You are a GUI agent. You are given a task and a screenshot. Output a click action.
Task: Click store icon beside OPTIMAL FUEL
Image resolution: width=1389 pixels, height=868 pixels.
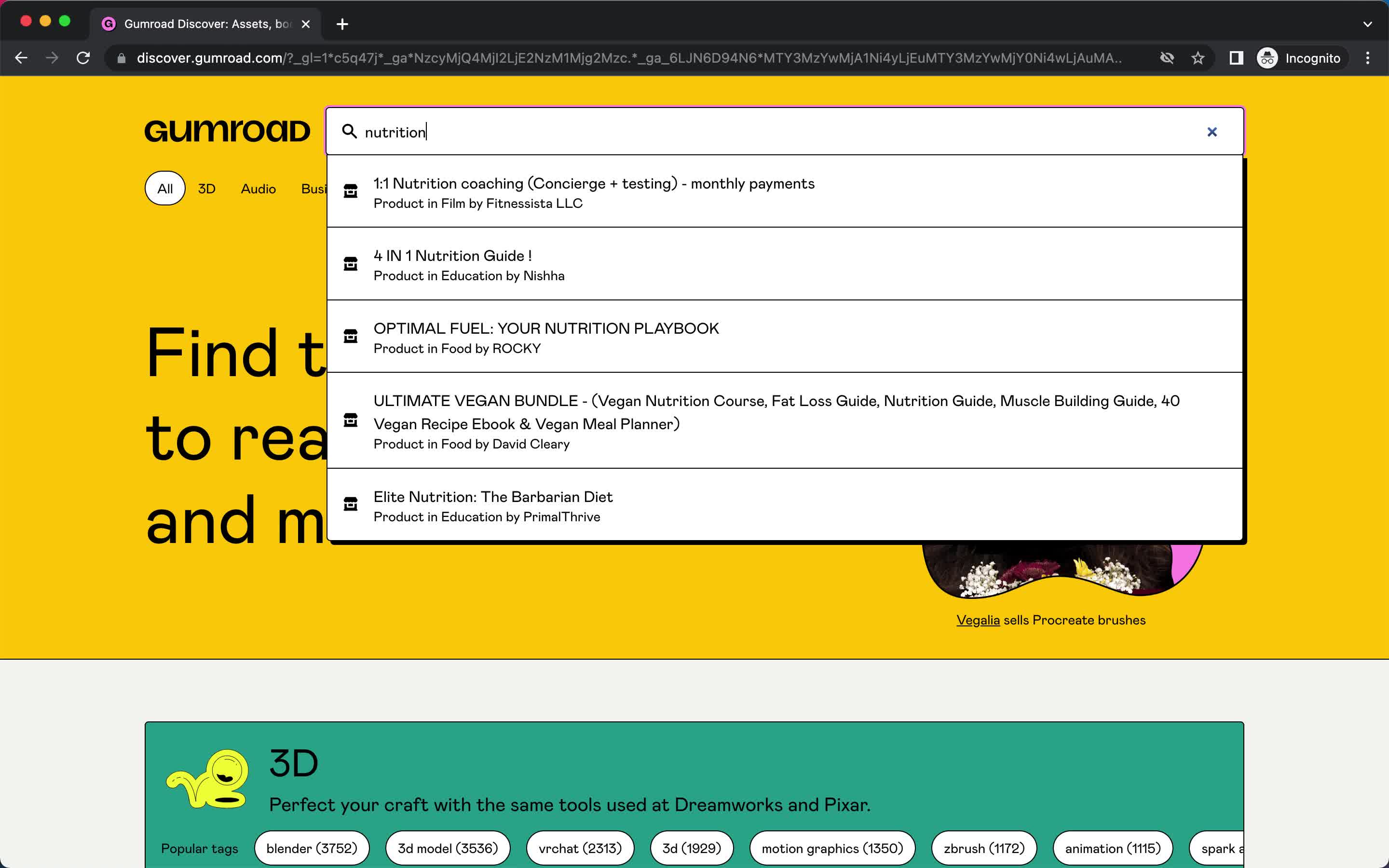pos(350,337)
